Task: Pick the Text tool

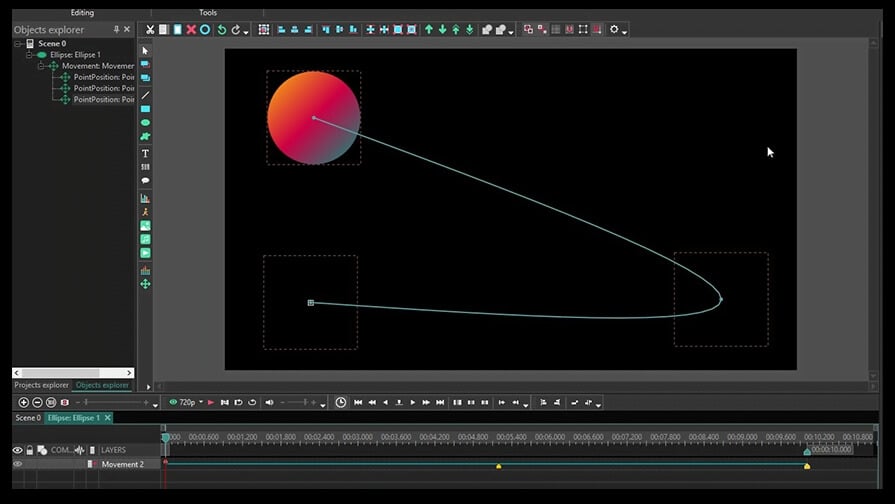Action: coord(146,154)
